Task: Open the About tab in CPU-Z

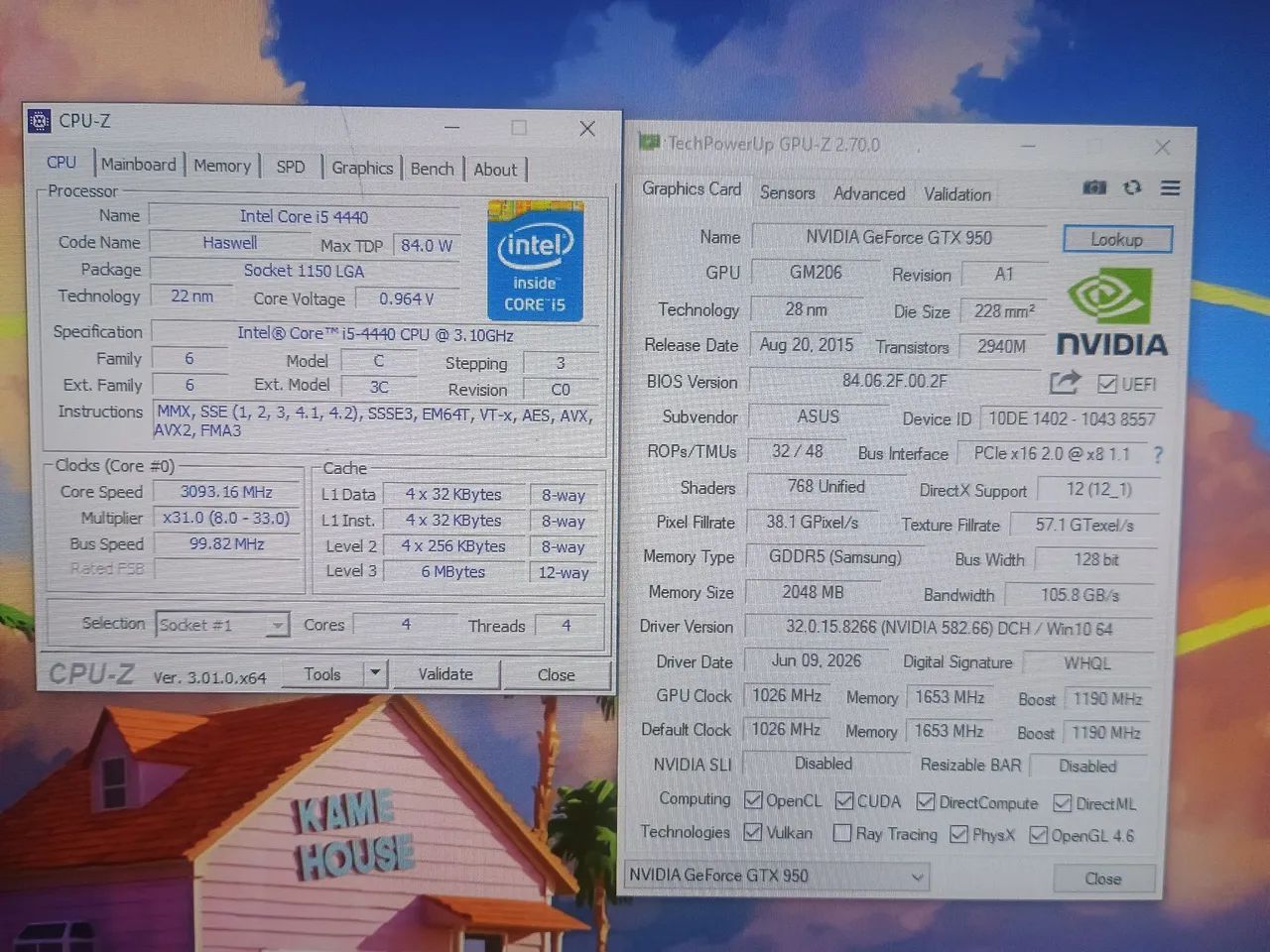Action: [x=495, y=170]
